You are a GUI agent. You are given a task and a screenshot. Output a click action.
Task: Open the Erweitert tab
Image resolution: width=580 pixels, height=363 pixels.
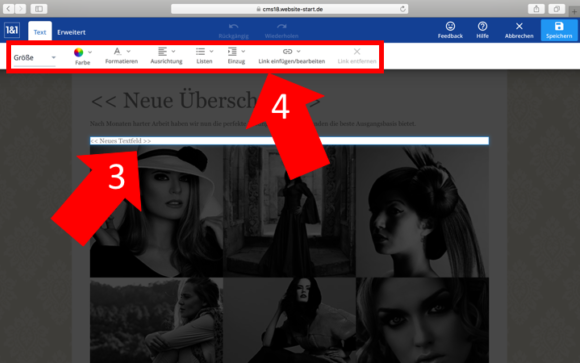point(71,32)
